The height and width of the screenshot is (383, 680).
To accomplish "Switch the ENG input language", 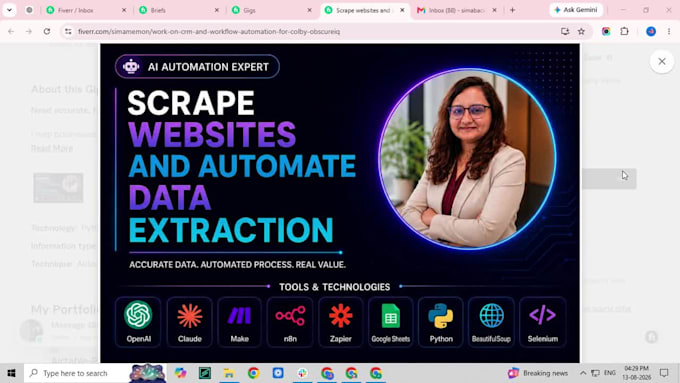I will coord(610,373).
